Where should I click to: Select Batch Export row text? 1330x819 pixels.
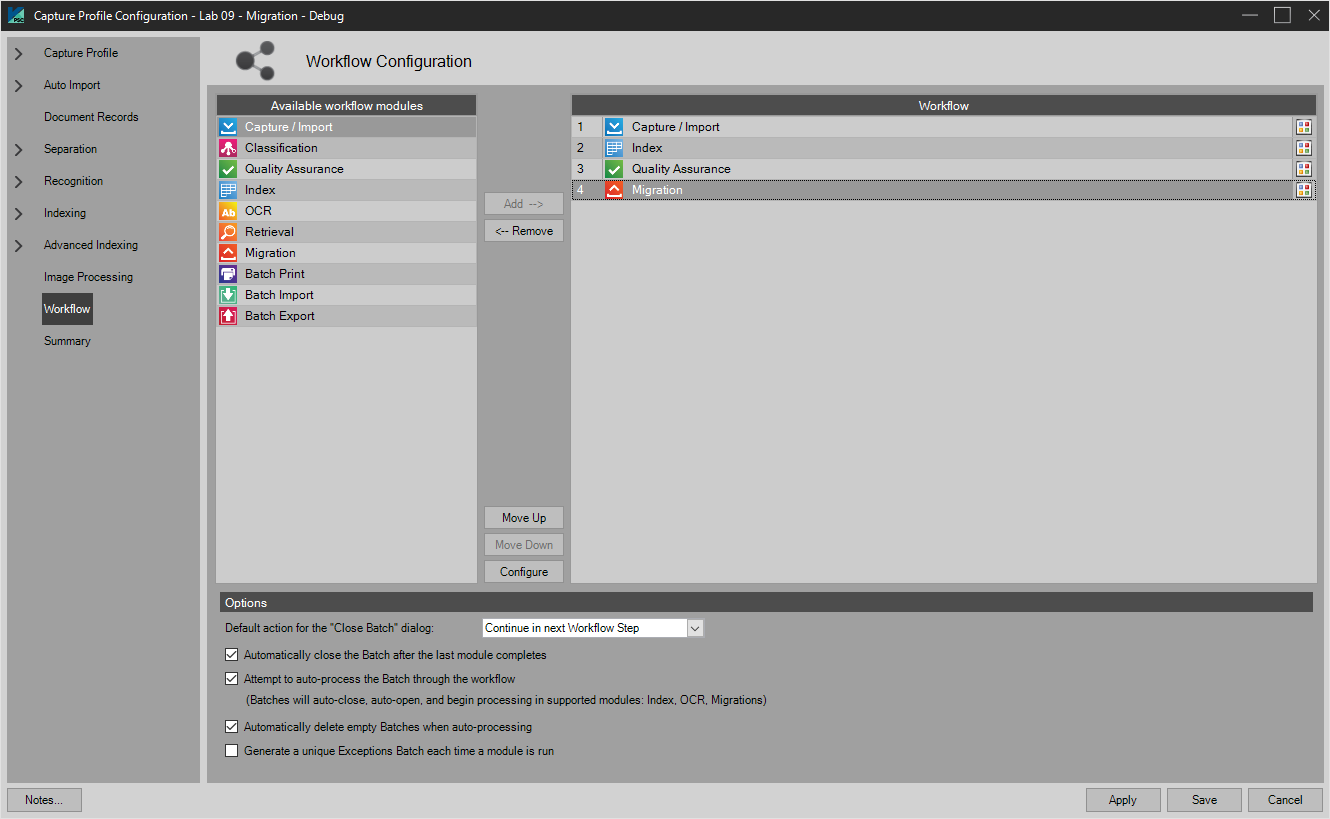[x=280, y=316]
